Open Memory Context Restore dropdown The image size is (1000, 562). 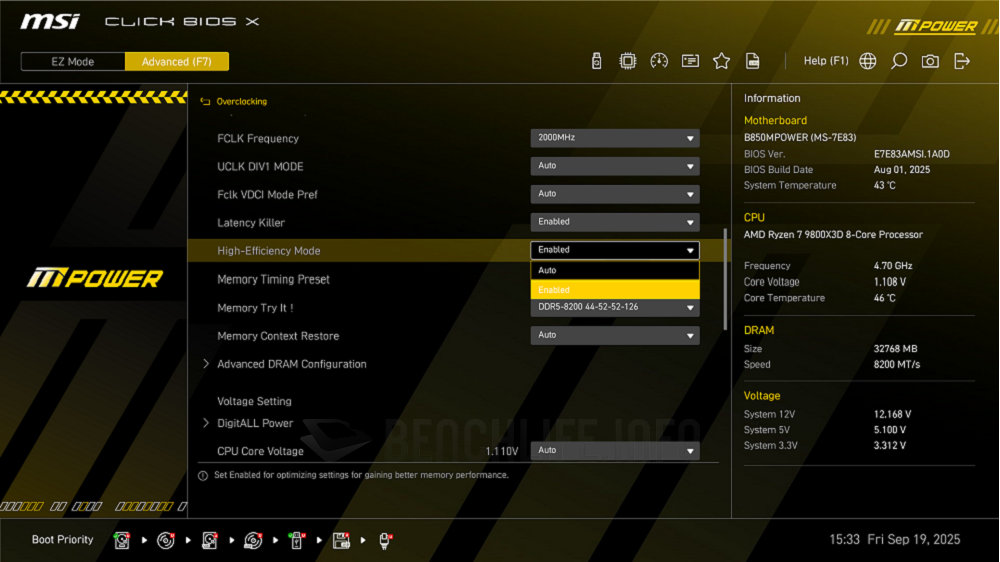[615, 336]
